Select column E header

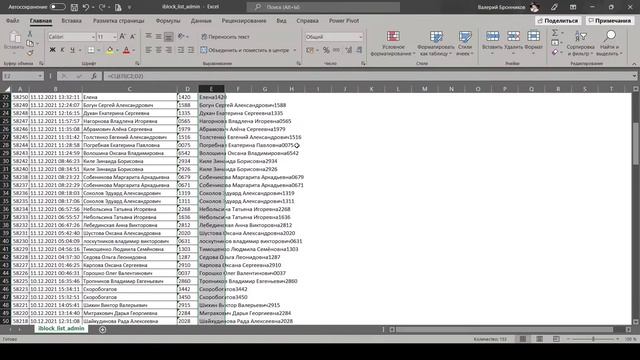211,89
